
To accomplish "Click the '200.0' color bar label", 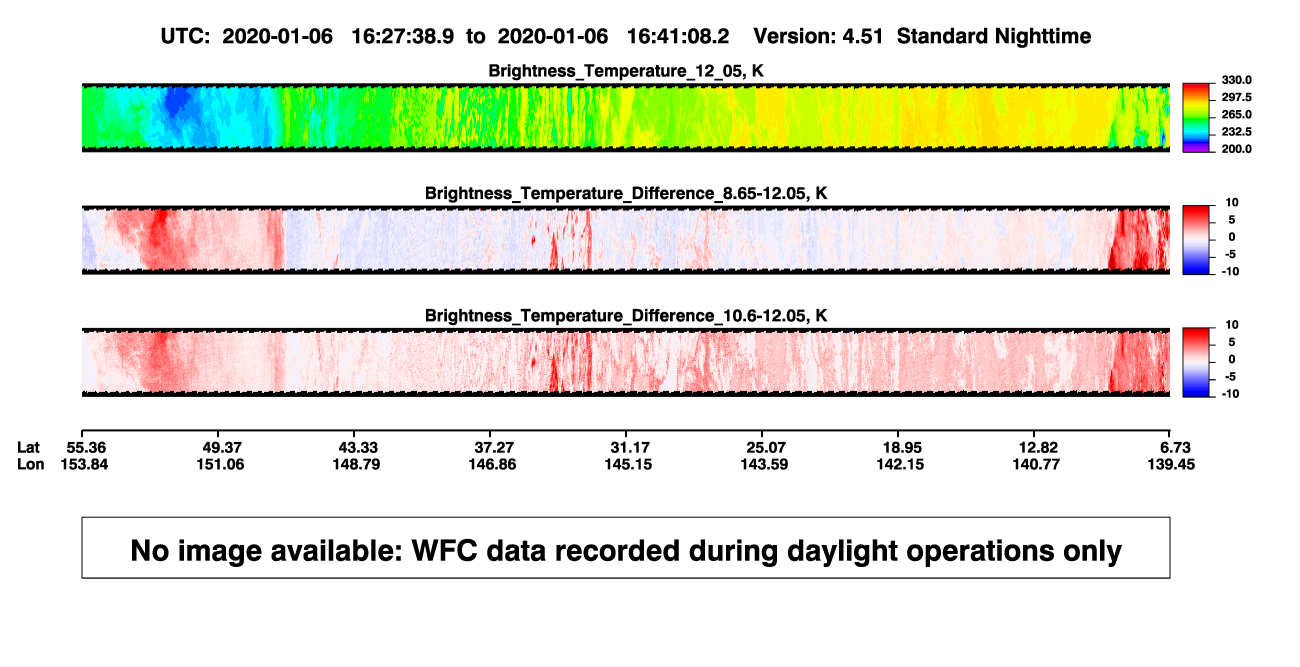I will click(1235, 148).
